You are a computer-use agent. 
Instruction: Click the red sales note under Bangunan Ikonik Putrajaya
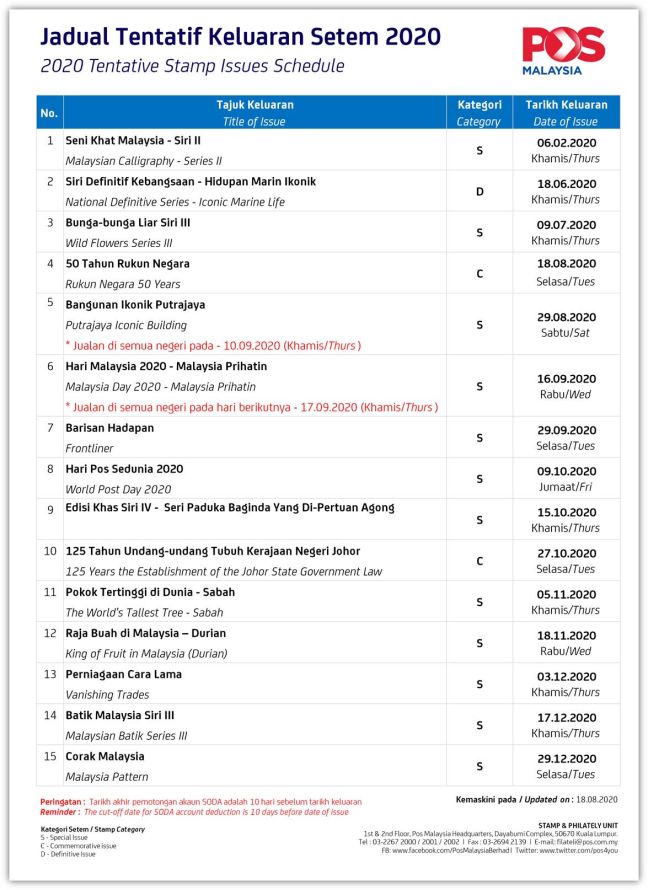coord(213,346)
